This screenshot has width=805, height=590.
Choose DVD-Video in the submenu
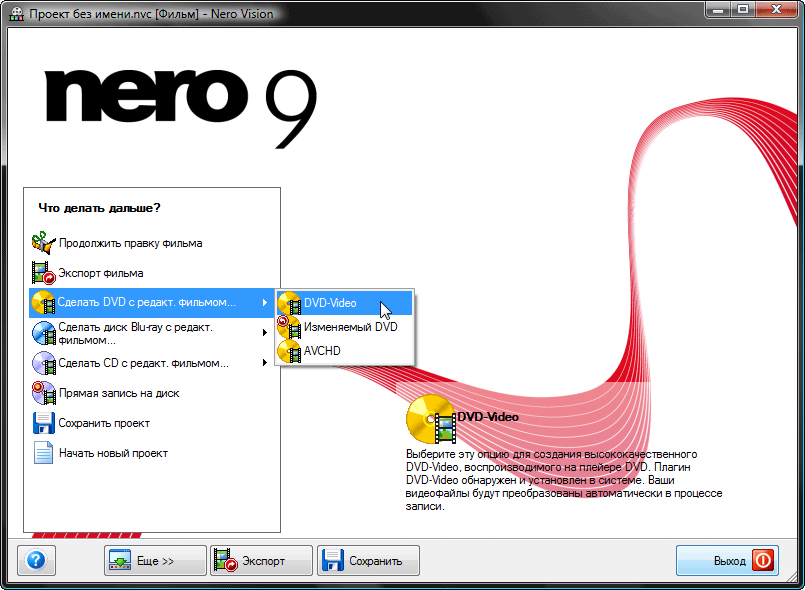pos(344,303)
